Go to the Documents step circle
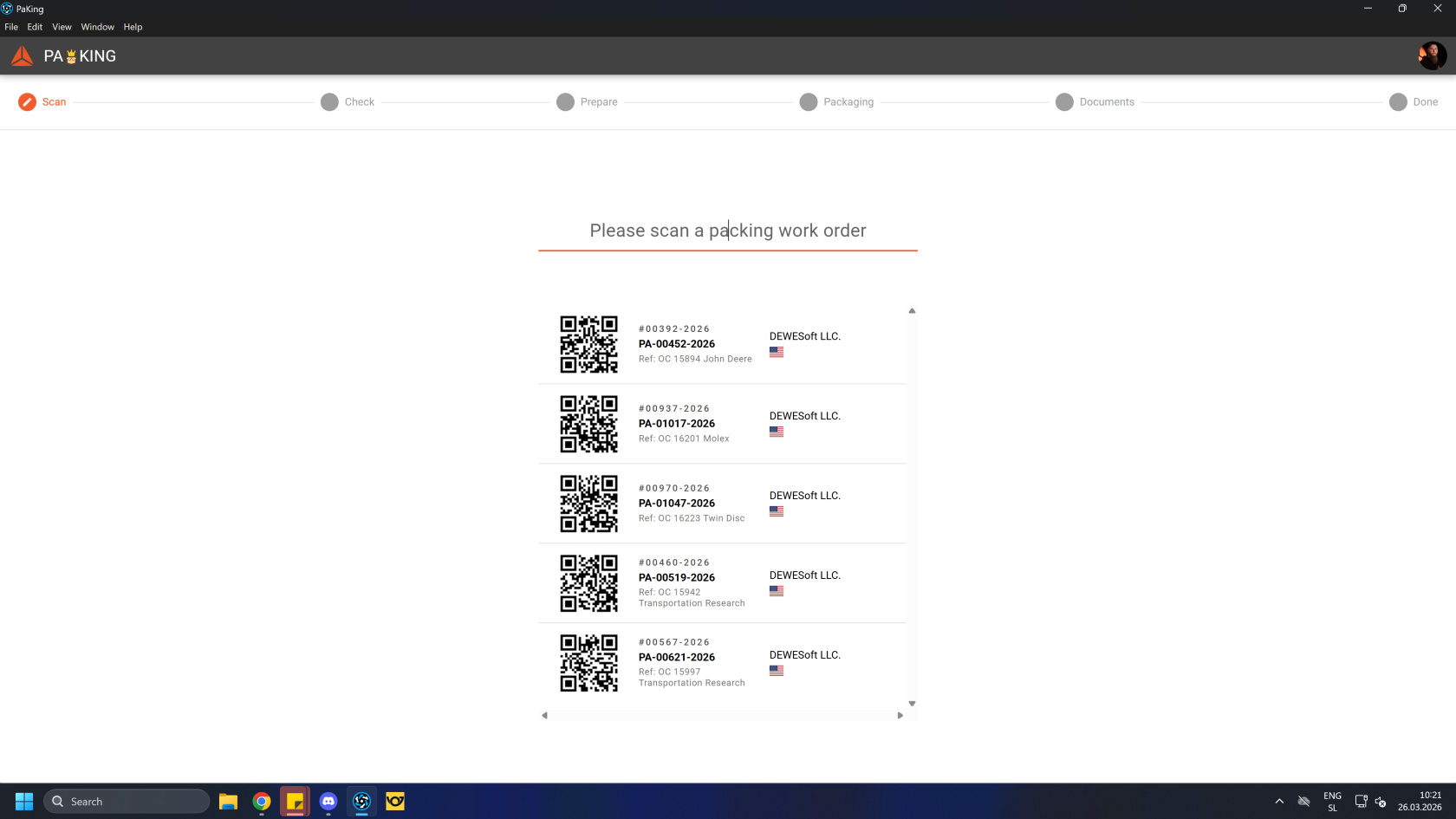Screen dimensions: 1456x819 1064,102
